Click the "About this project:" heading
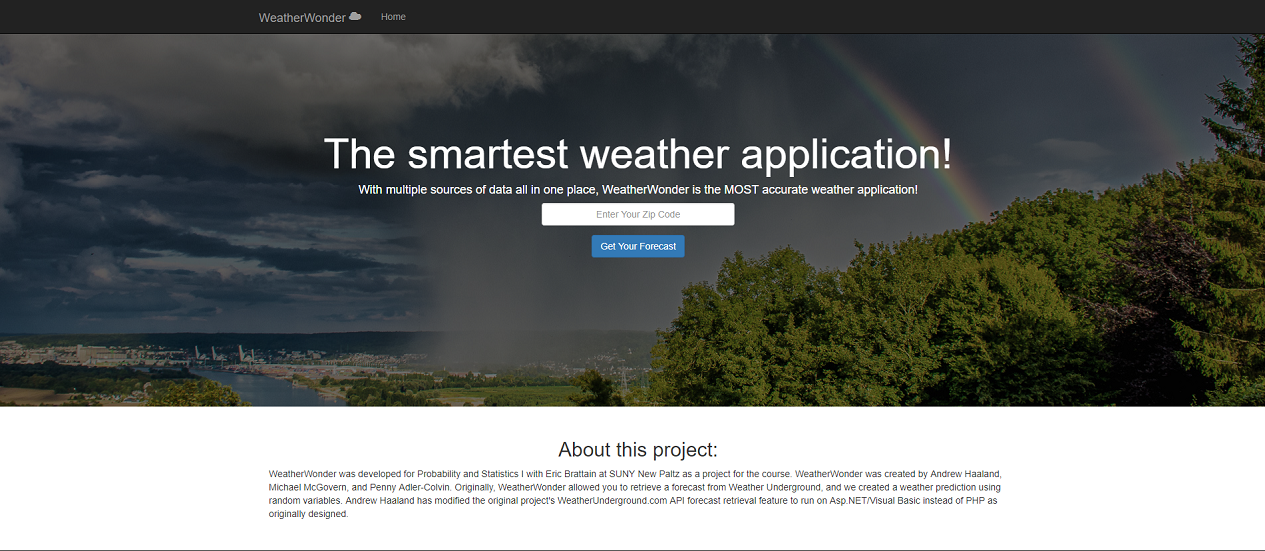Screen dimensions: 1265x551 pos(638,449)
